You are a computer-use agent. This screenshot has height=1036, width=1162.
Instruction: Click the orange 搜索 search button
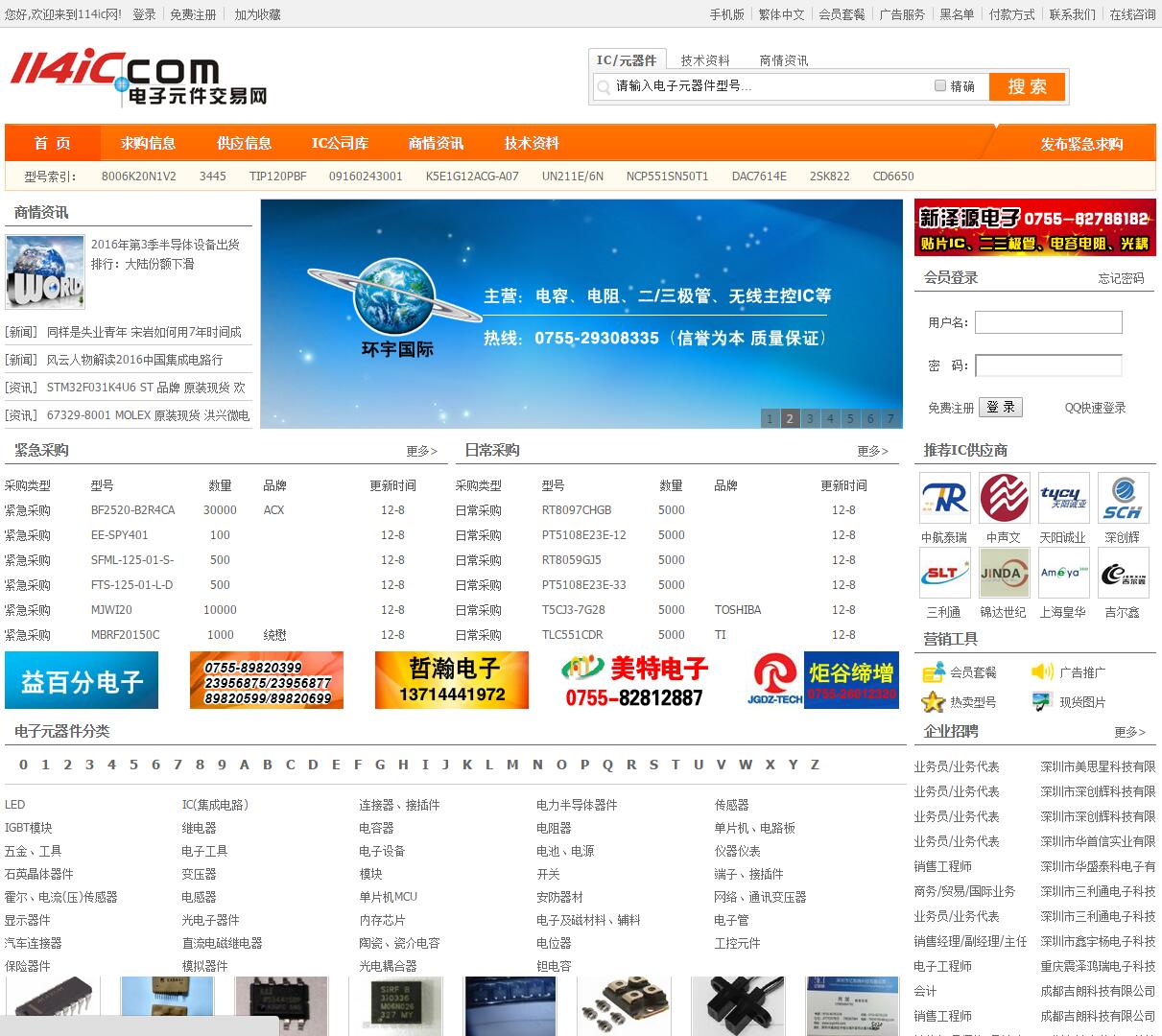pyautogui.click(x=1027, y=86)
